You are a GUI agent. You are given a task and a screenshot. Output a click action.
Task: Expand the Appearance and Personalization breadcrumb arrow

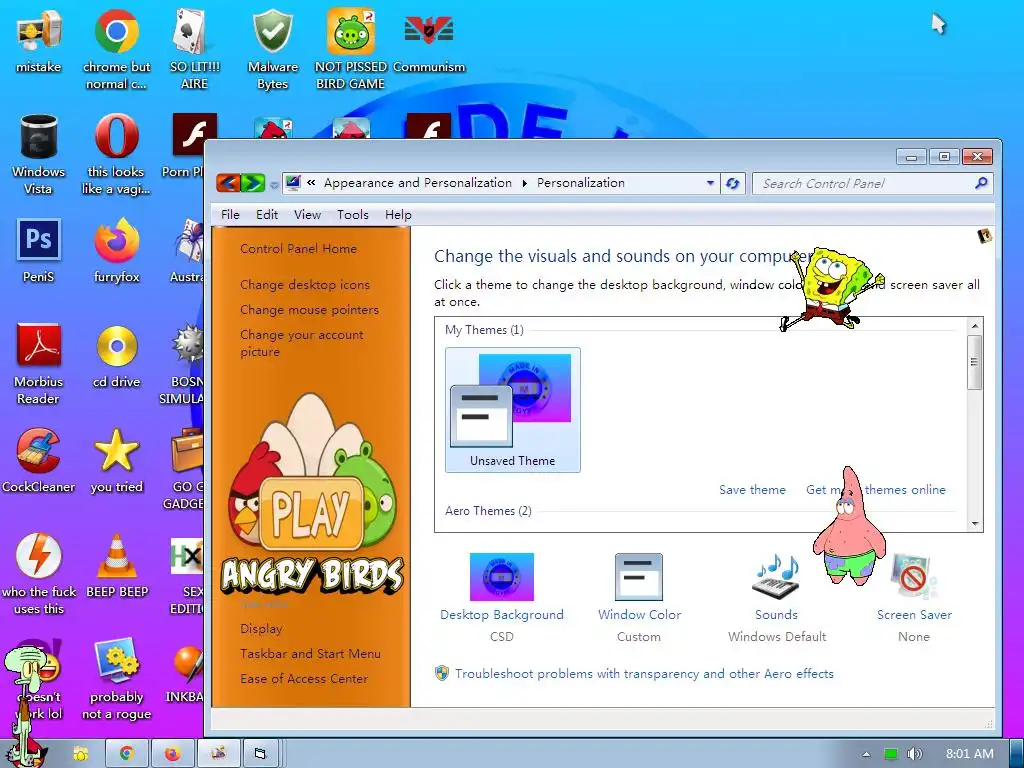click(x=524, y=184)
